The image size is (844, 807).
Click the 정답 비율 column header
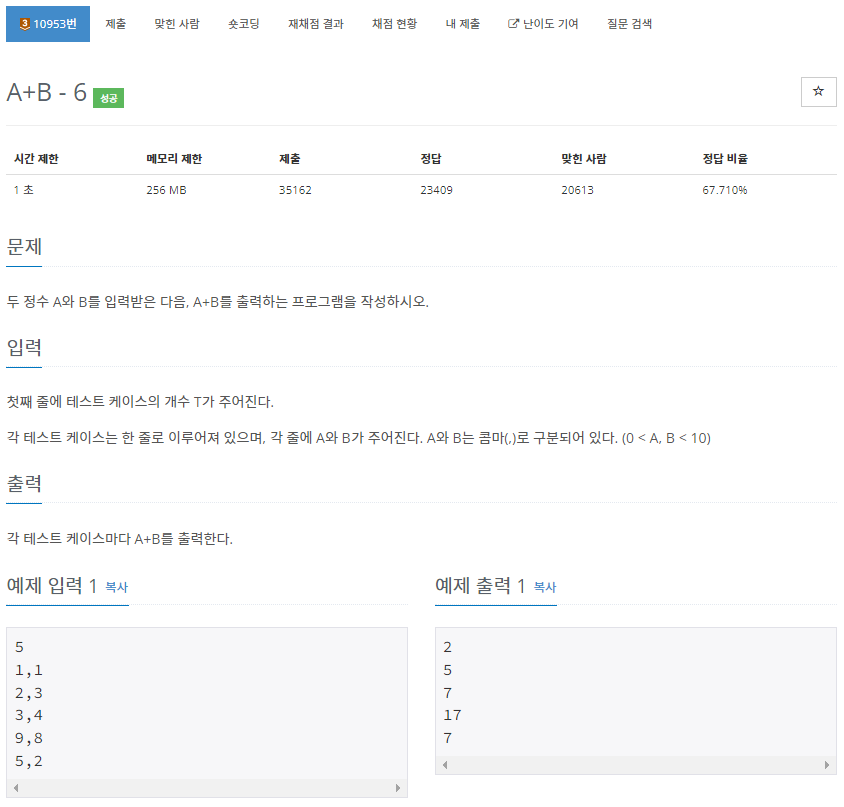click(x=725, y=159)
